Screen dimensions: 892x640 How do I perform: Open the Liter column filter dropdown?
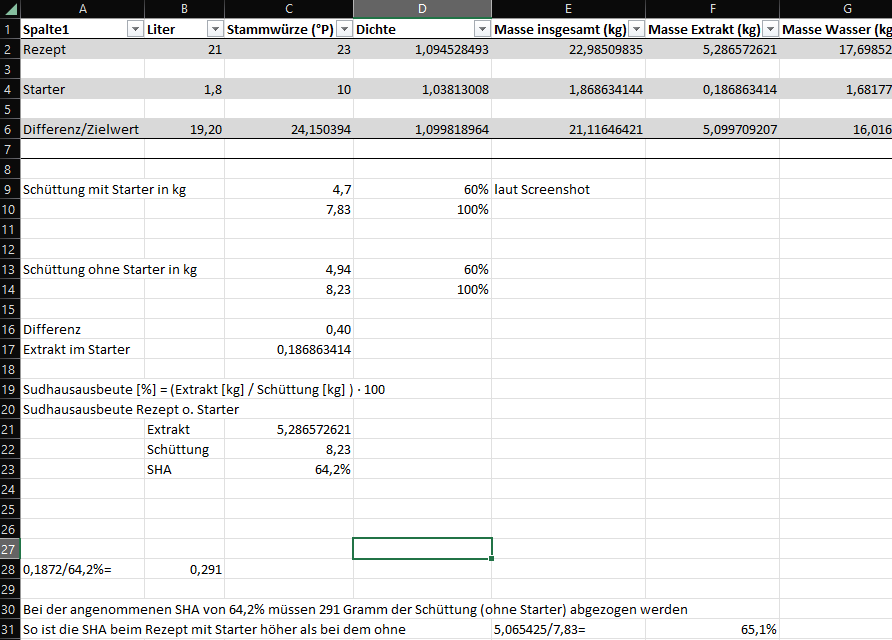click(214, 30)
